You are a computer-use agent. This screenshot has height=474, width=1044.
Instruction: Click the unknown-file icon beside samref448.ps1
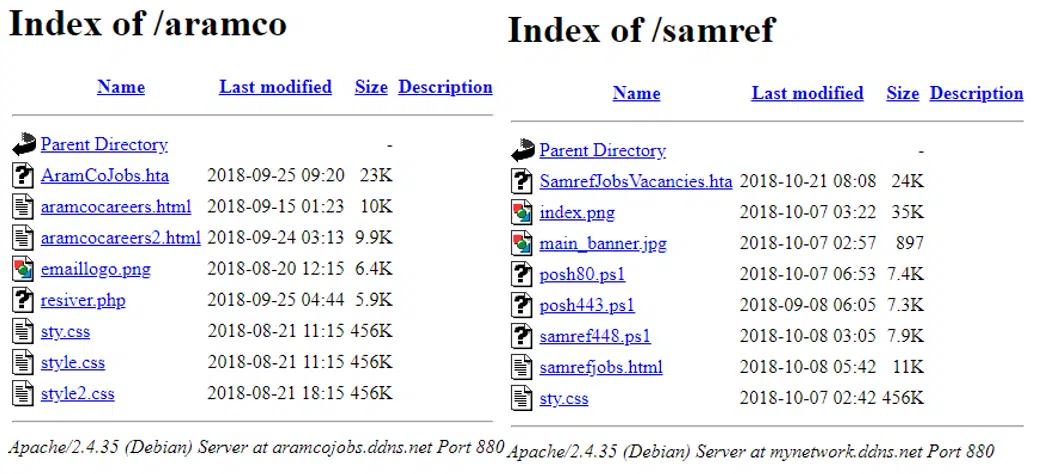[522, 336]
